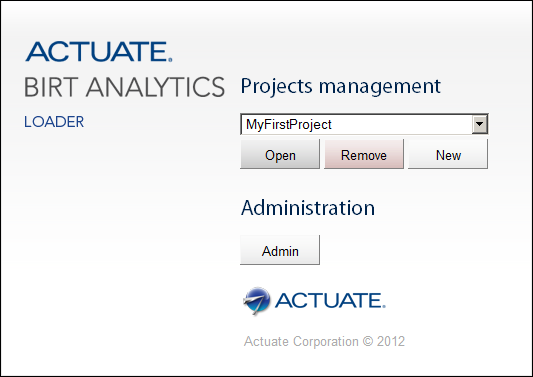Viewport: 533px width, 377px height.
Task: Click the blue Actuate sphere icon
Action: coord(257,300)
